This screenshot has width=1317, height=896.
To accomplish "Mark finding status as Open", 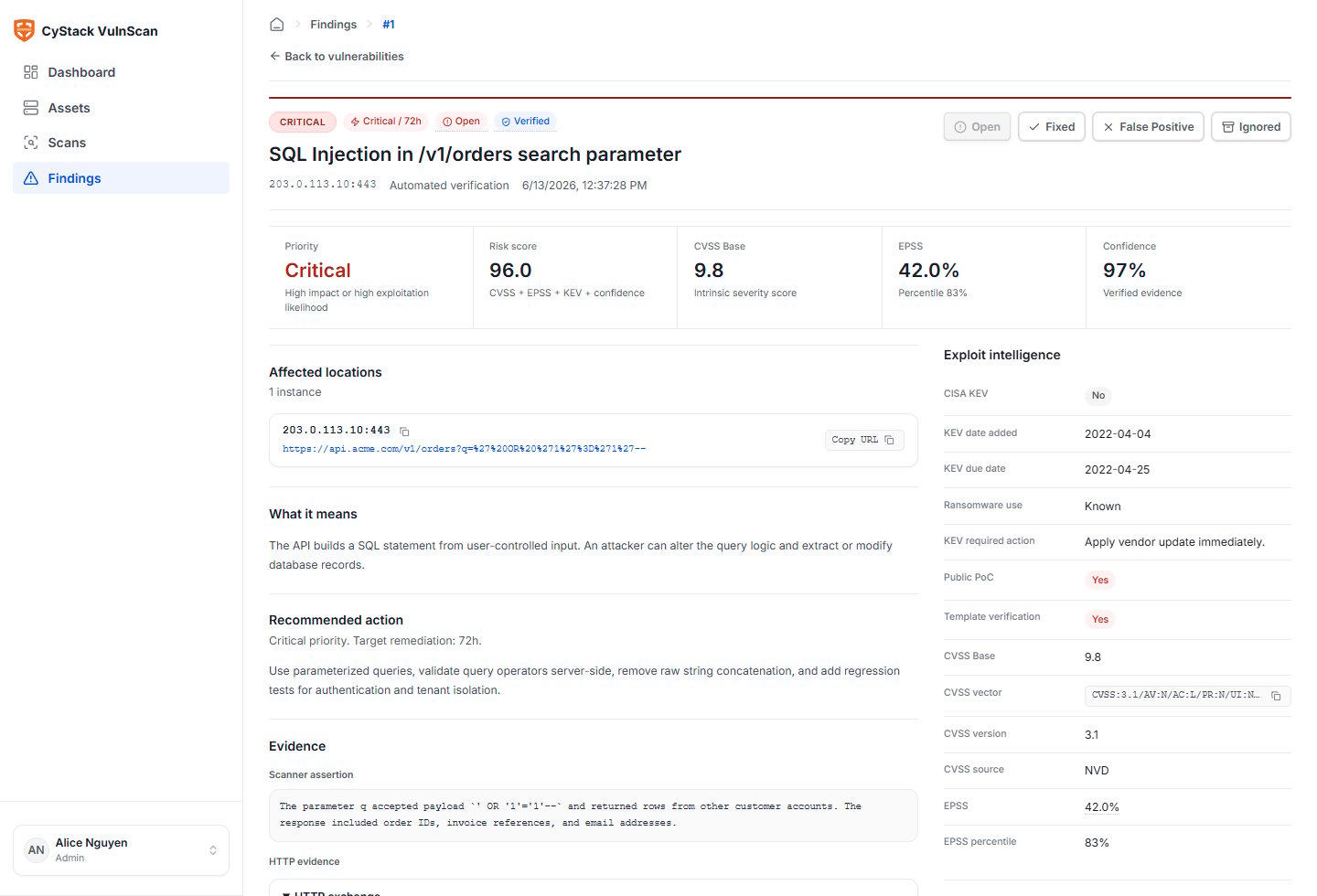I will click(977, 127).
